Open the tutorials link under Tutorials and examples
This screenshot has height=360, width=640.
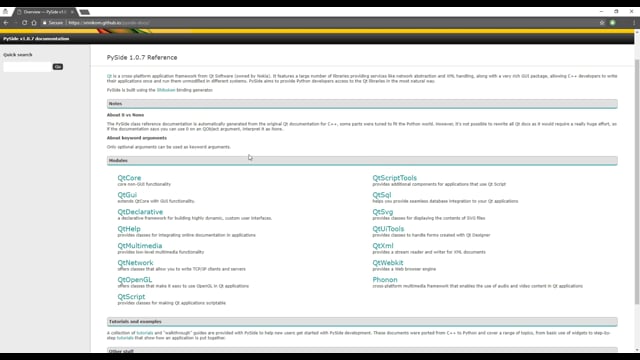click(x=144, y=333)
